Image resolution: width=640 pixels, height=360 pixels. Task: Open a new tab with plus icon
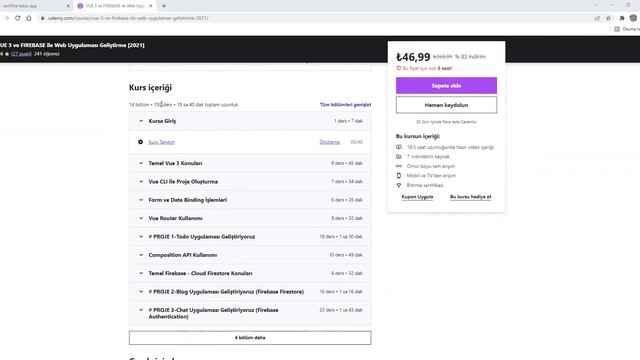(x=164, y=6)
